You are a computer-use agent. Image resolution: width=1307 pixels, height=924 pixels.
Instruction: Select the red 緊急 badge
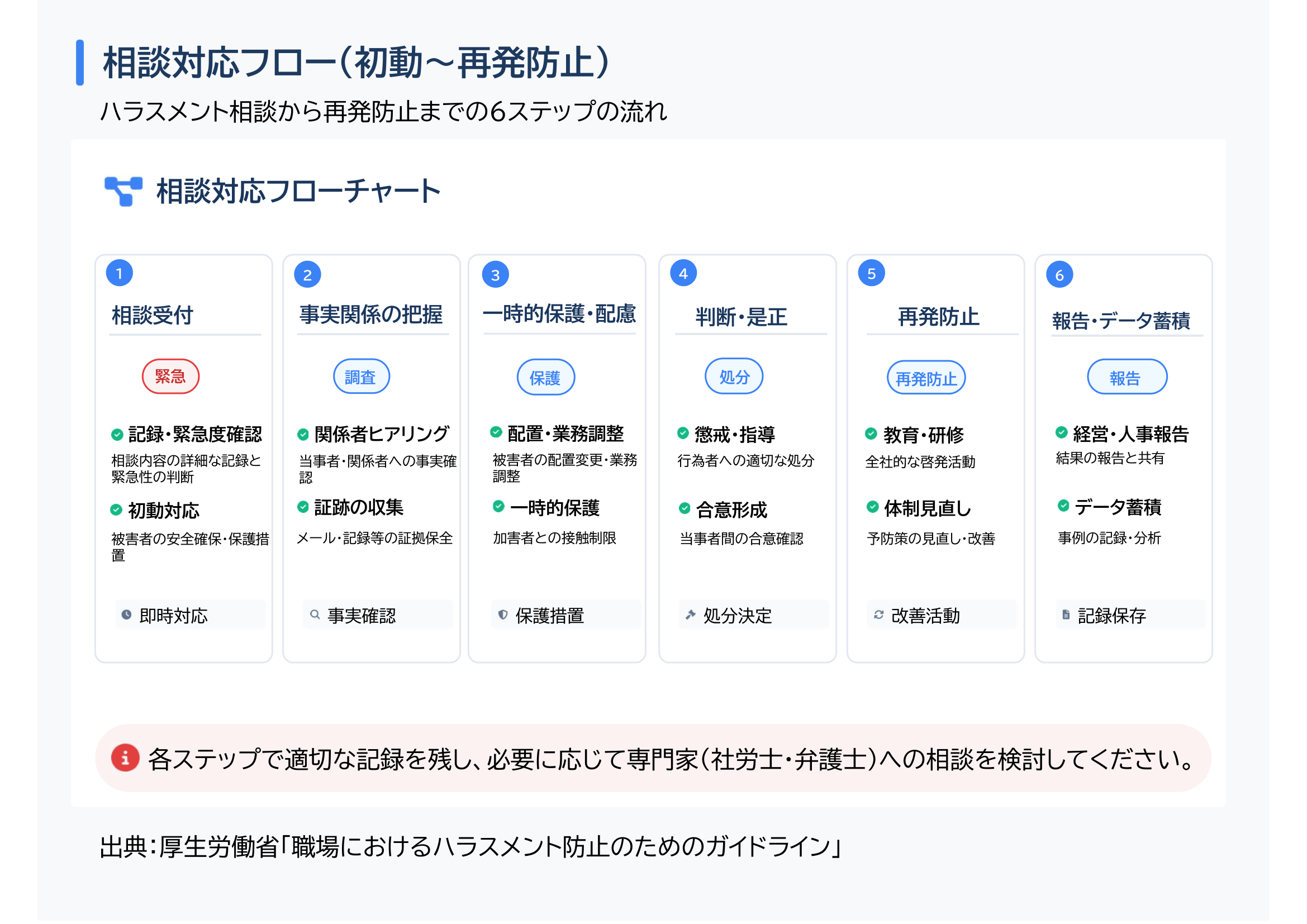[171, 377]
